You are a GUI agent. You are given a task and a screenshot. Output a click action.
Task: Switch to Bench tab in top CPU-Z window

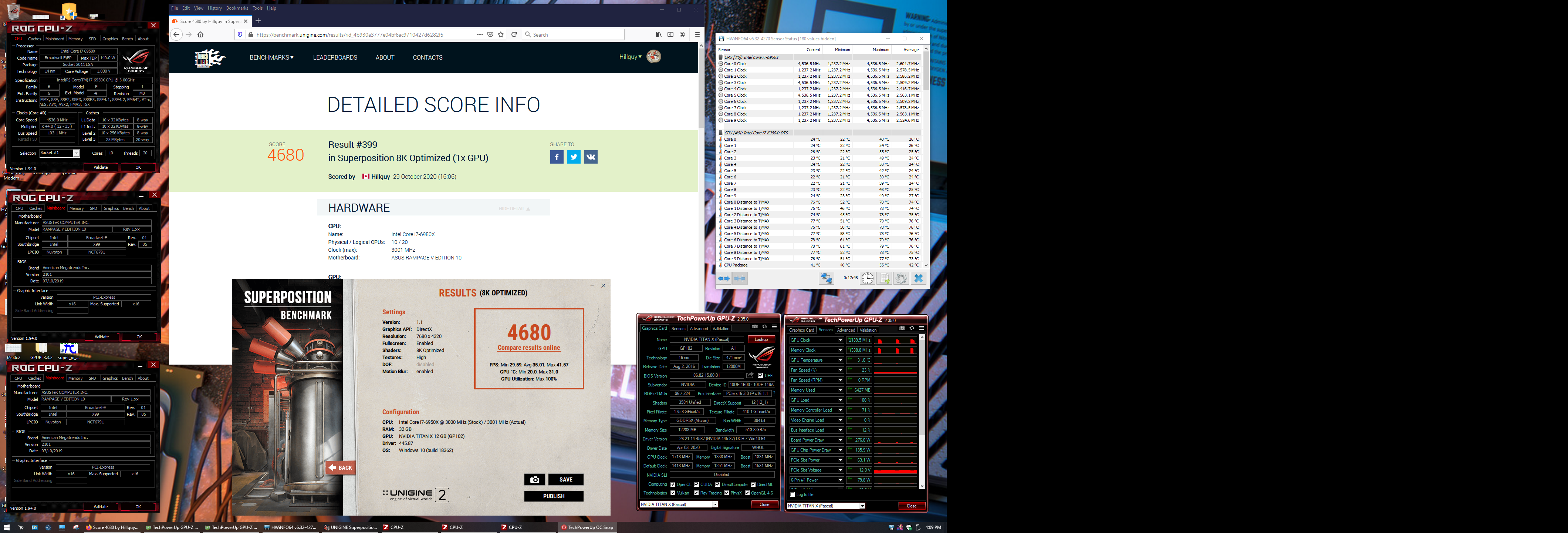pyautogui.click(x=127, y=39)
